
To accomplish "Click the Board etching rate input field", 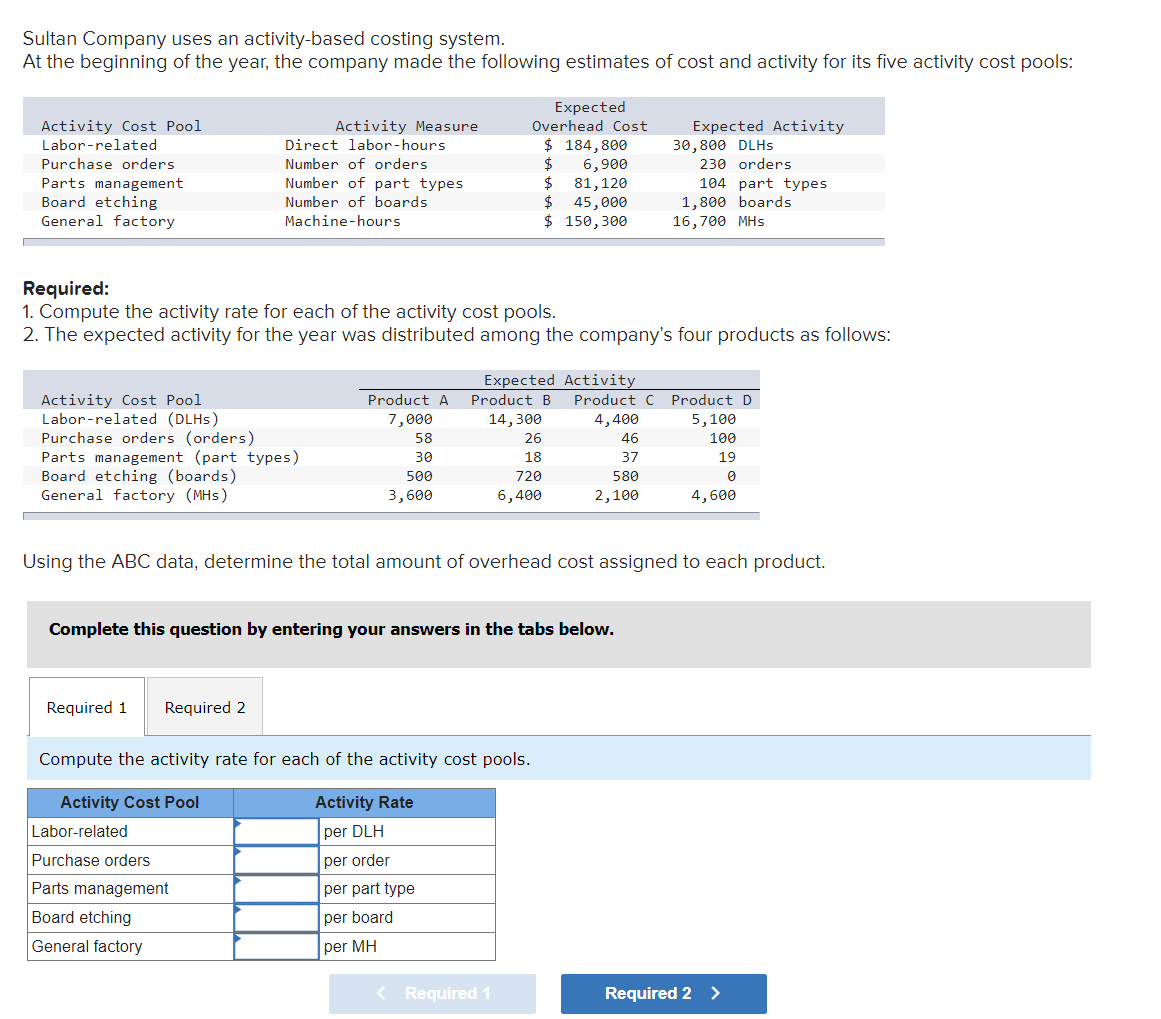I will coord(277,917).
